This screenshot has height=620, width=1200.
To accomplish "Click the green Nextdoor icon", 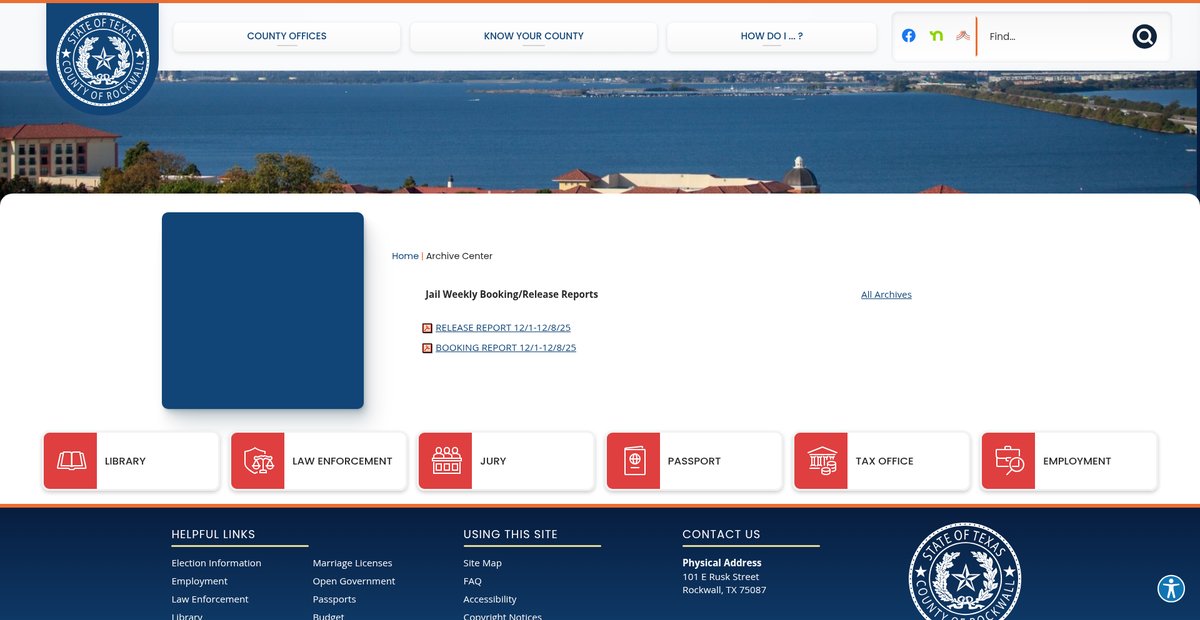I will pyautogui.click(x=936, y=36).
